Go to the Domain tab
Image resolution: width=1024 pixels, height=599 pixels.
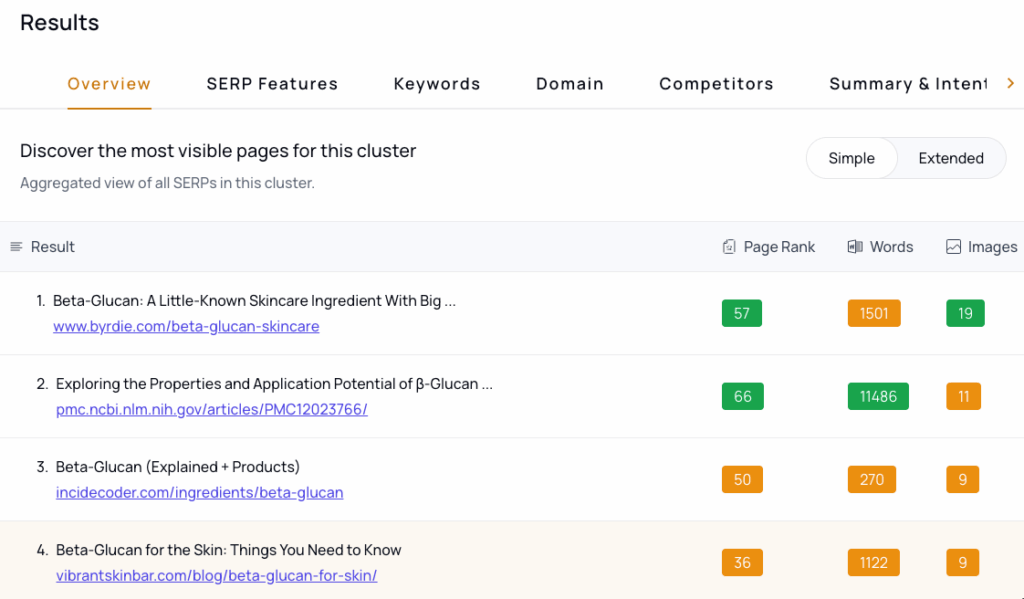coord(570,84)
